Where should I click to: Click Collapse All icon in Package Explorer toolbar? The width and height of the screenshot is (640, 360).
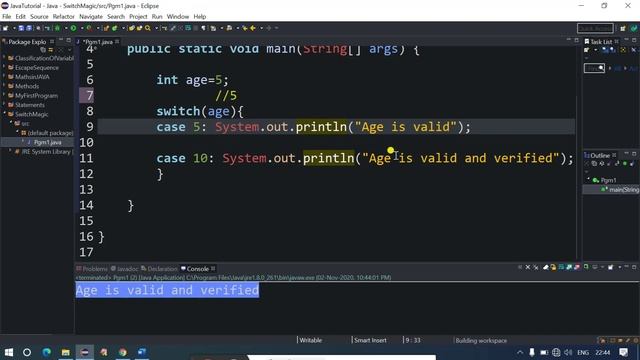[43, 50]
